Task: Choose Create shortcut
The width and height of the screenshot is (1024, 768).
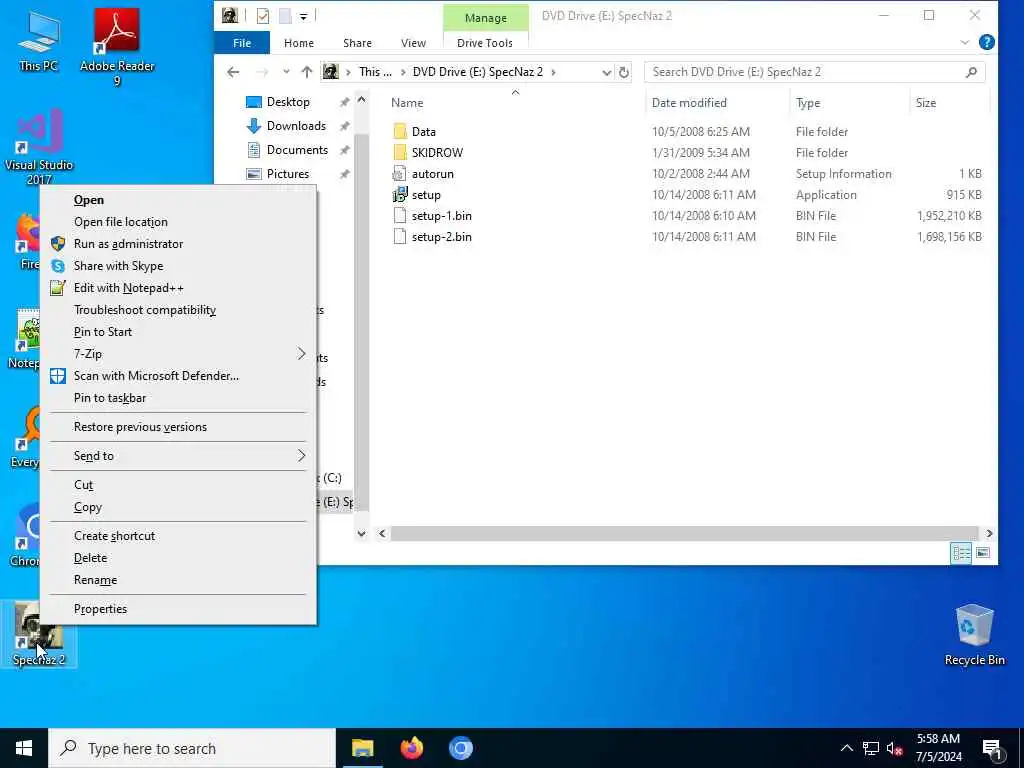Action: click(178, 536)
